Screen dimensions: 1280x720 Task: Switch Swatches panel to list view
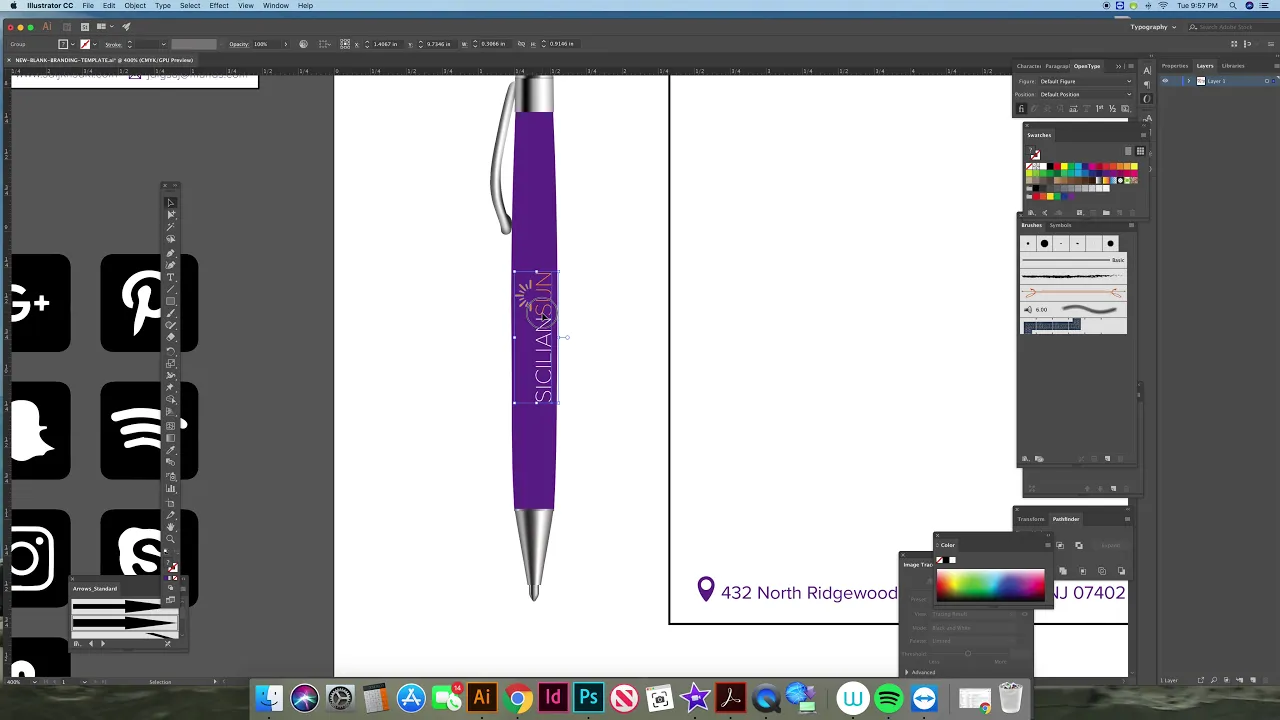[1128, 151]
